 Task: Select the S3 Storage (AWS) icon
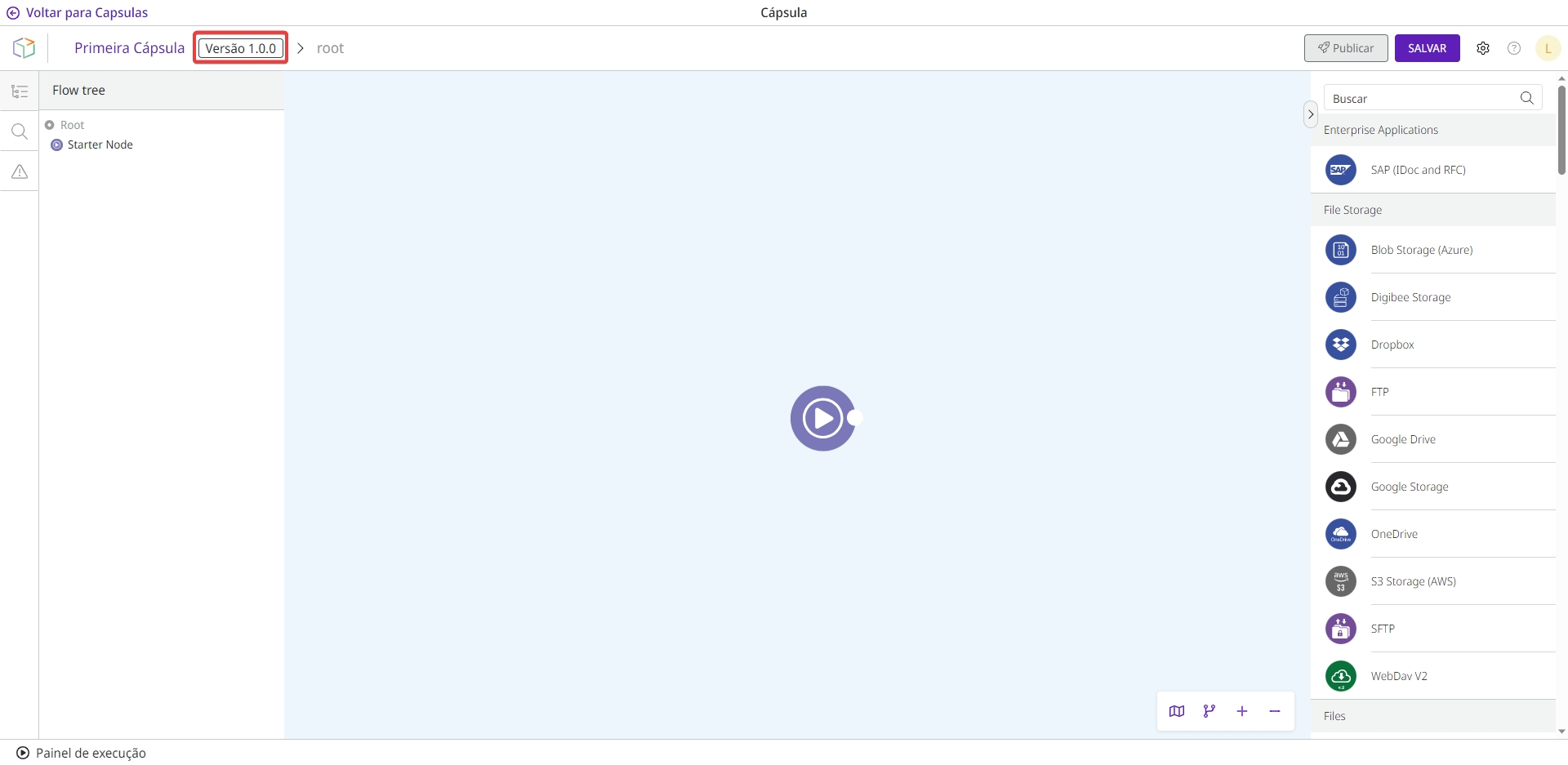tap(1340, 581)
